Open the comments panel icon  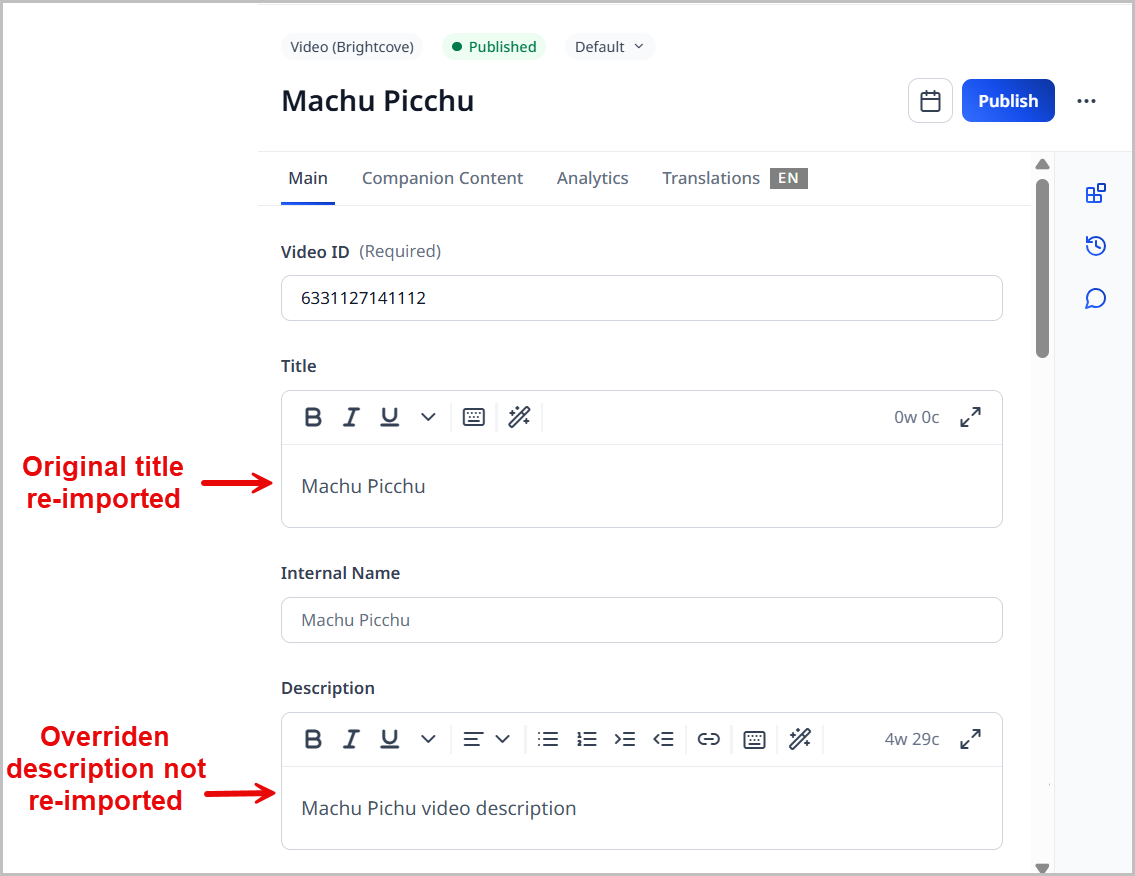click(x=1095, y=299)
